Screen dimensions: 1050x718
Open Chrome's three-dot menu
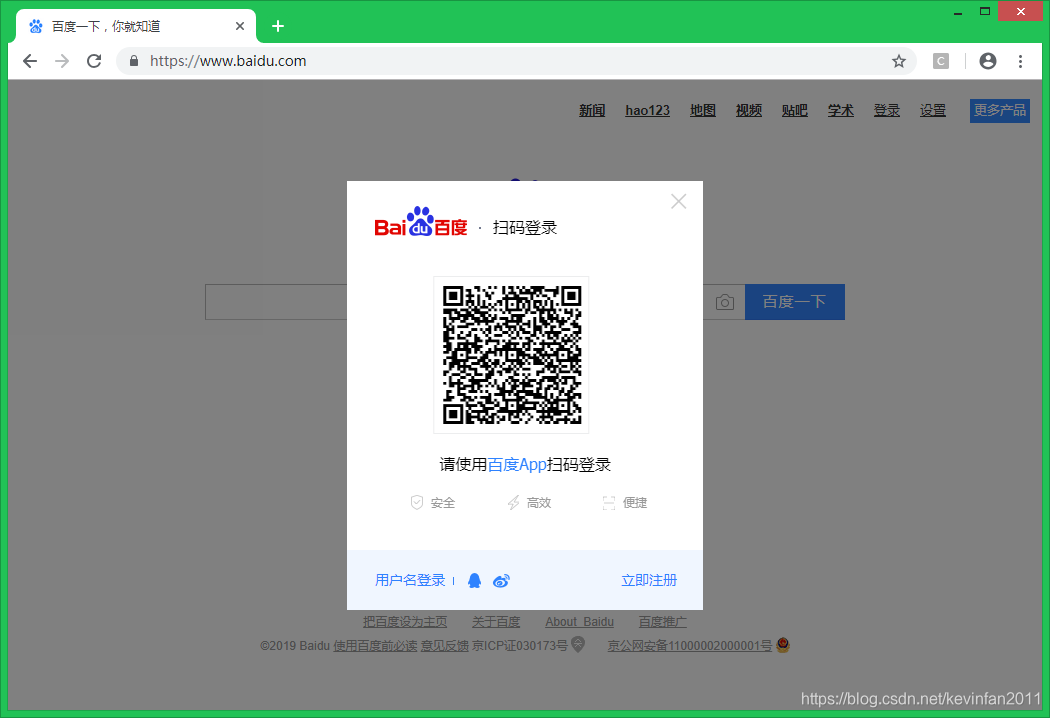pyautogui.click(x=1021, y=61)
